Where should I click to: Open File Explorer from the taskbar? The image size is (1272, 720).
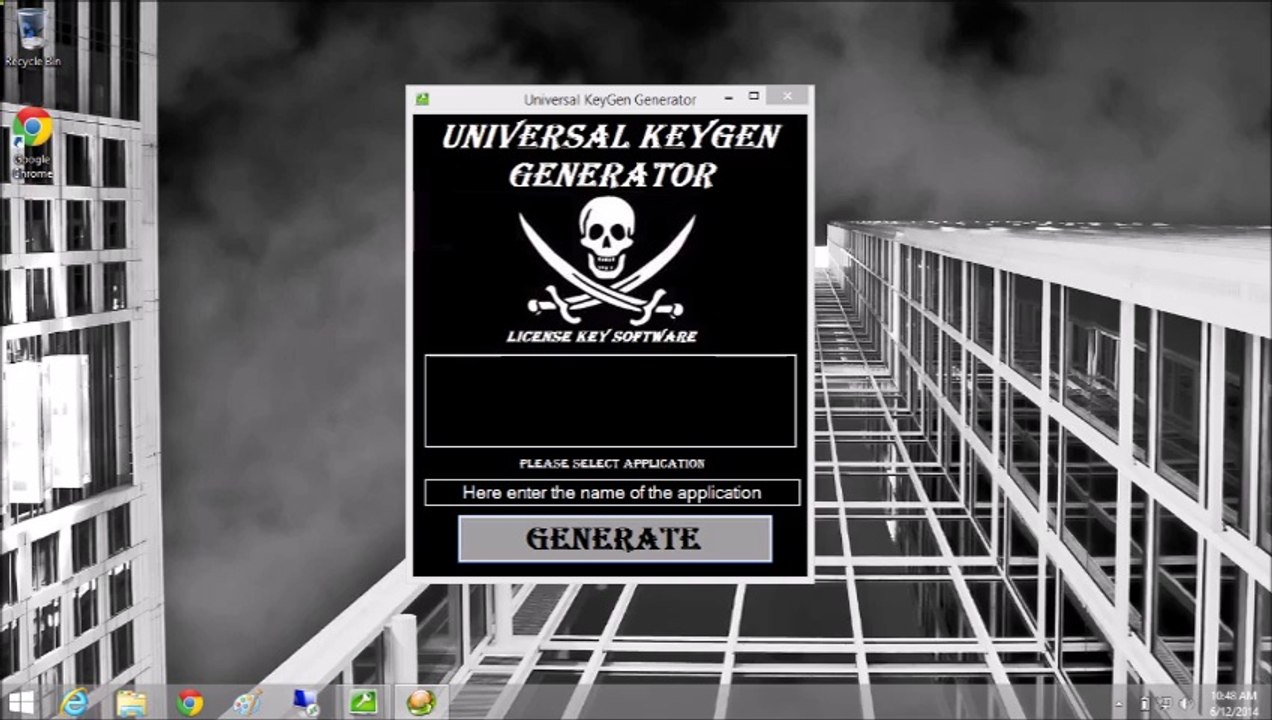131,702
